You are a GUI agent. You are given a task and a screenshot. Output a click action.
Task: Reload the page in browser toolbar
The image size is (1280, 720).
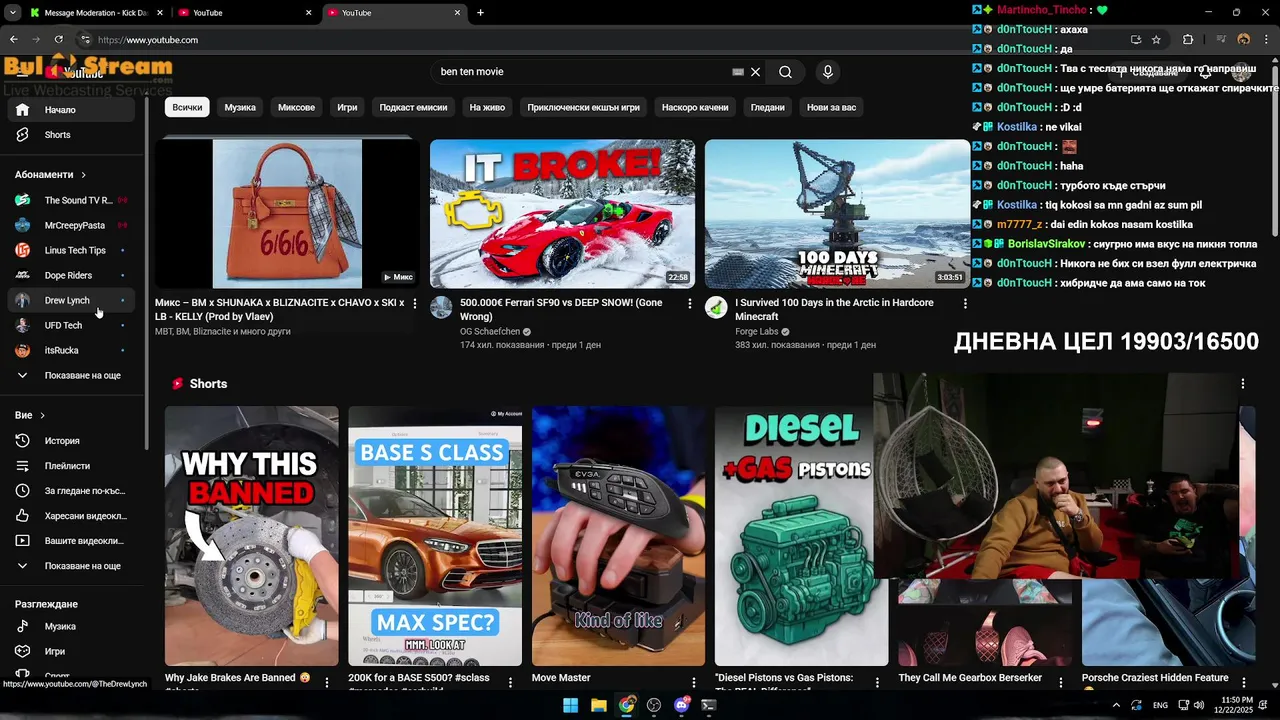click(x=58, y=40)
